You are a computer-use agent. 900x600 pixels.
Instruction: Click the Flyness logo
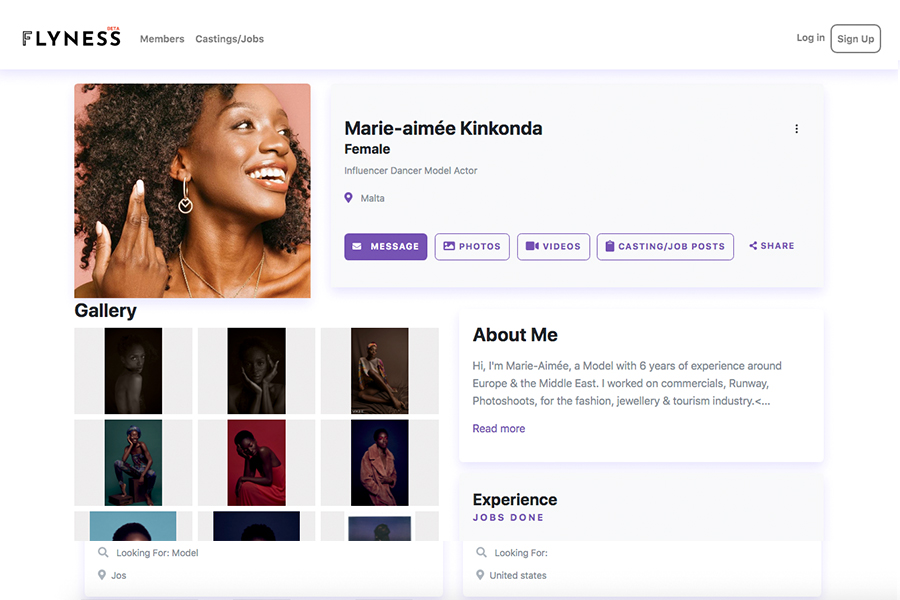[x=72, y=37]
